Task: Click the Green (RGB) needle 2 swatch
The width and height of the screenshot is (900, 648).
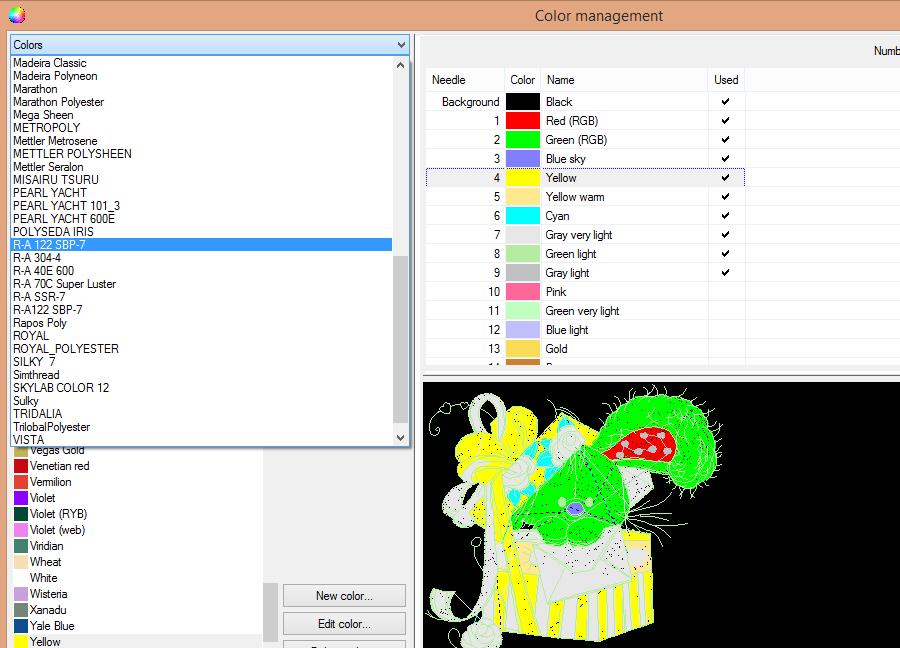Action: point(522,139)
